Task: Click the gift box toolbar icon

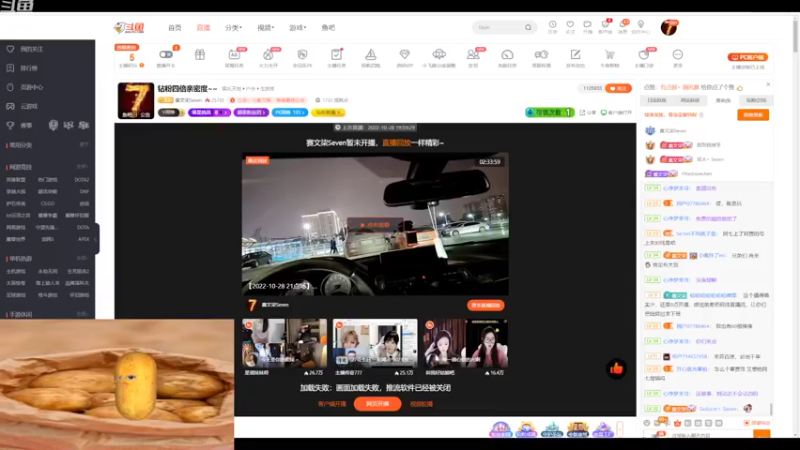Action: click(199, 55)
